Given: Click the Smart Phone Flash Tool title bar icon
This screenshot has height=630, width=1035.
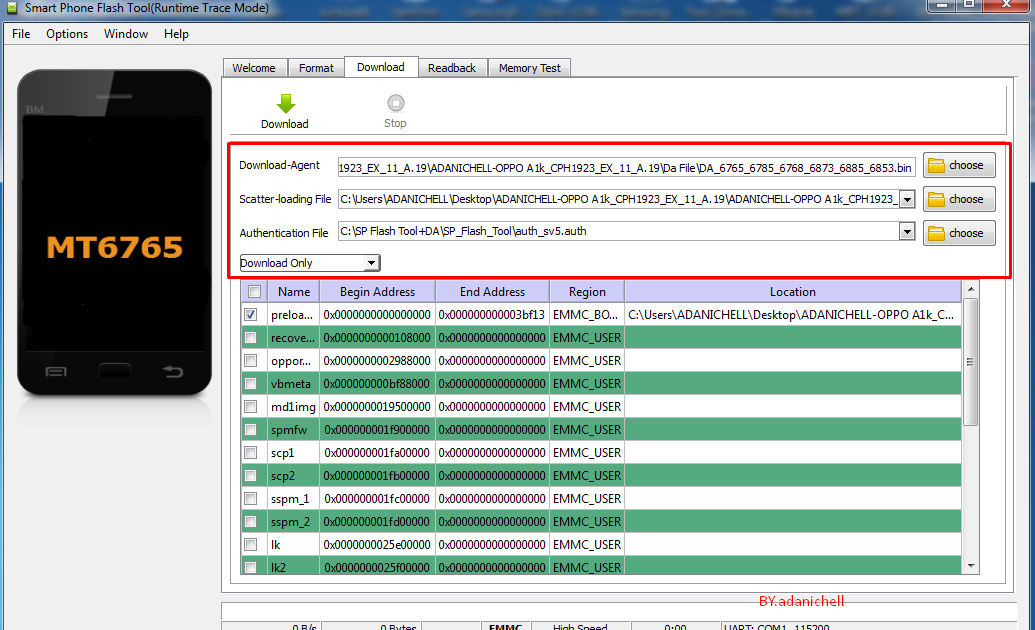Looking at the screenshot, I should 10,7.
